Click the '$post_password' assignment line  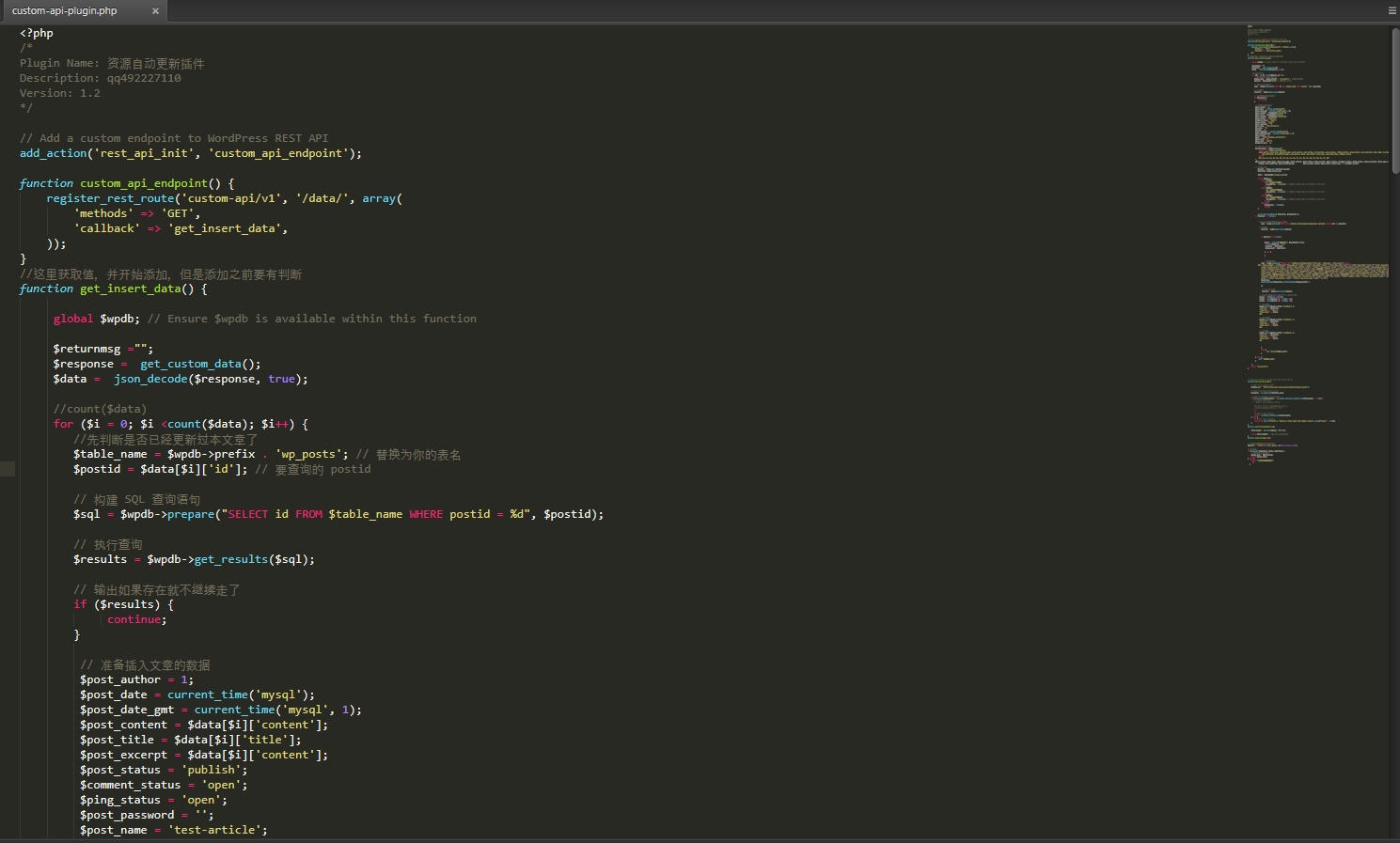coord(147,815)
